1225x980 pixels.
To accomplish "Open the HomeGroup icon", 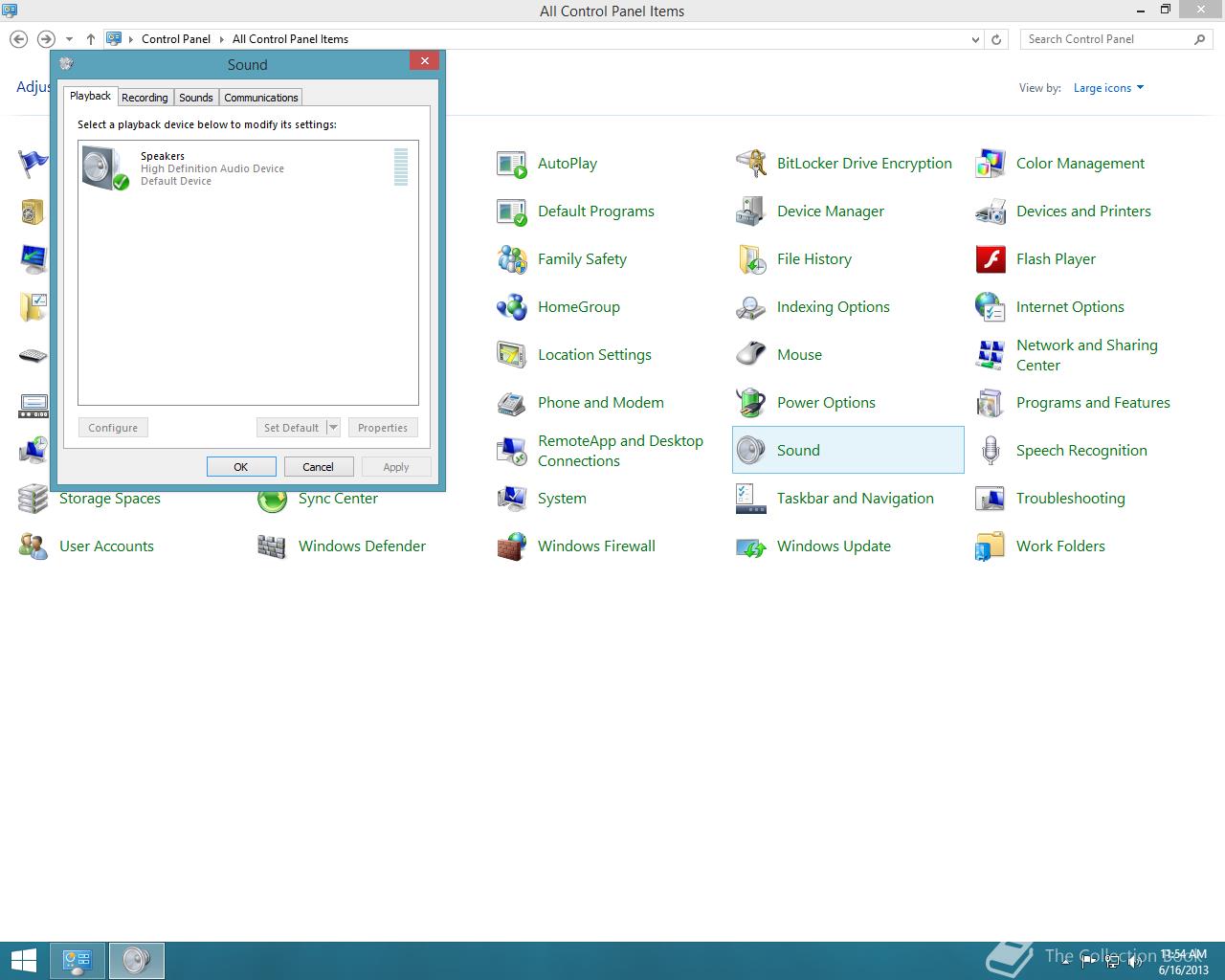I will pos(512,307).
